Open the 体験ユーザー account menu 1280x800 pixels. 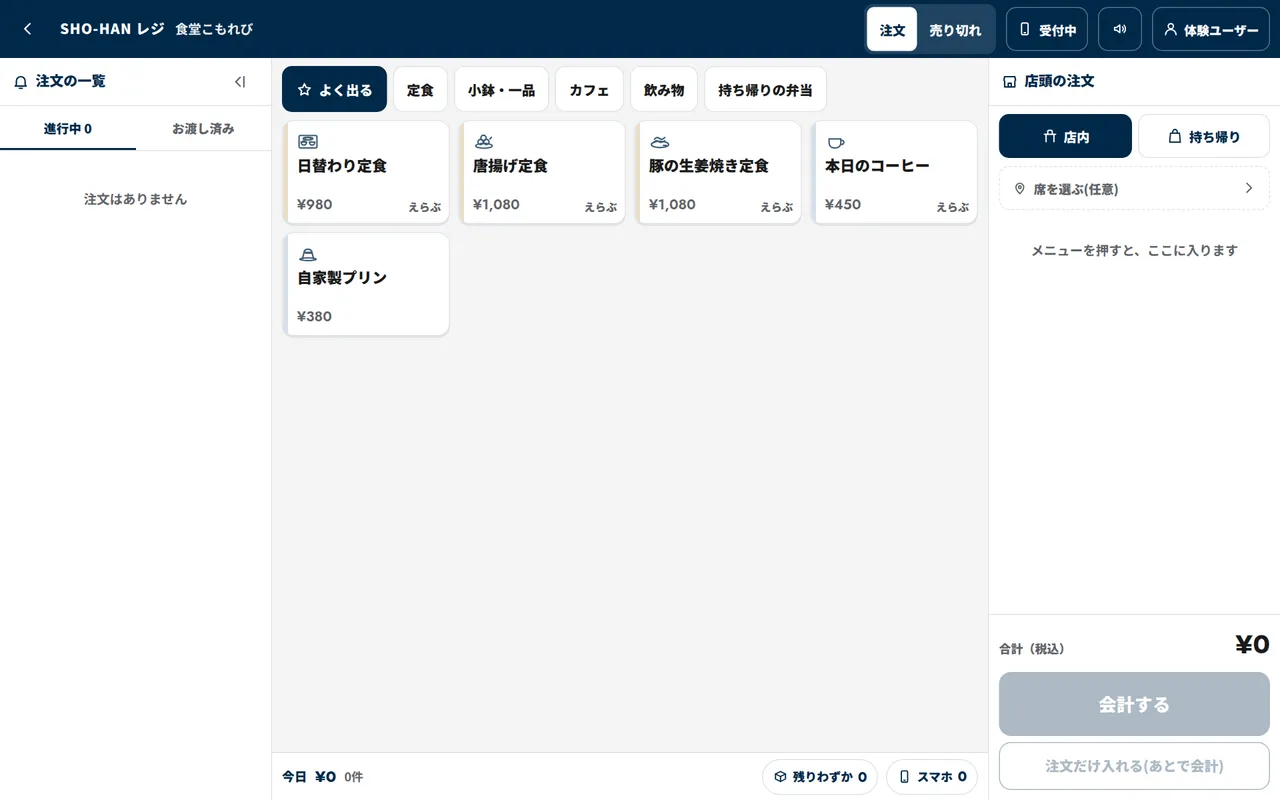coord(1211,29)
